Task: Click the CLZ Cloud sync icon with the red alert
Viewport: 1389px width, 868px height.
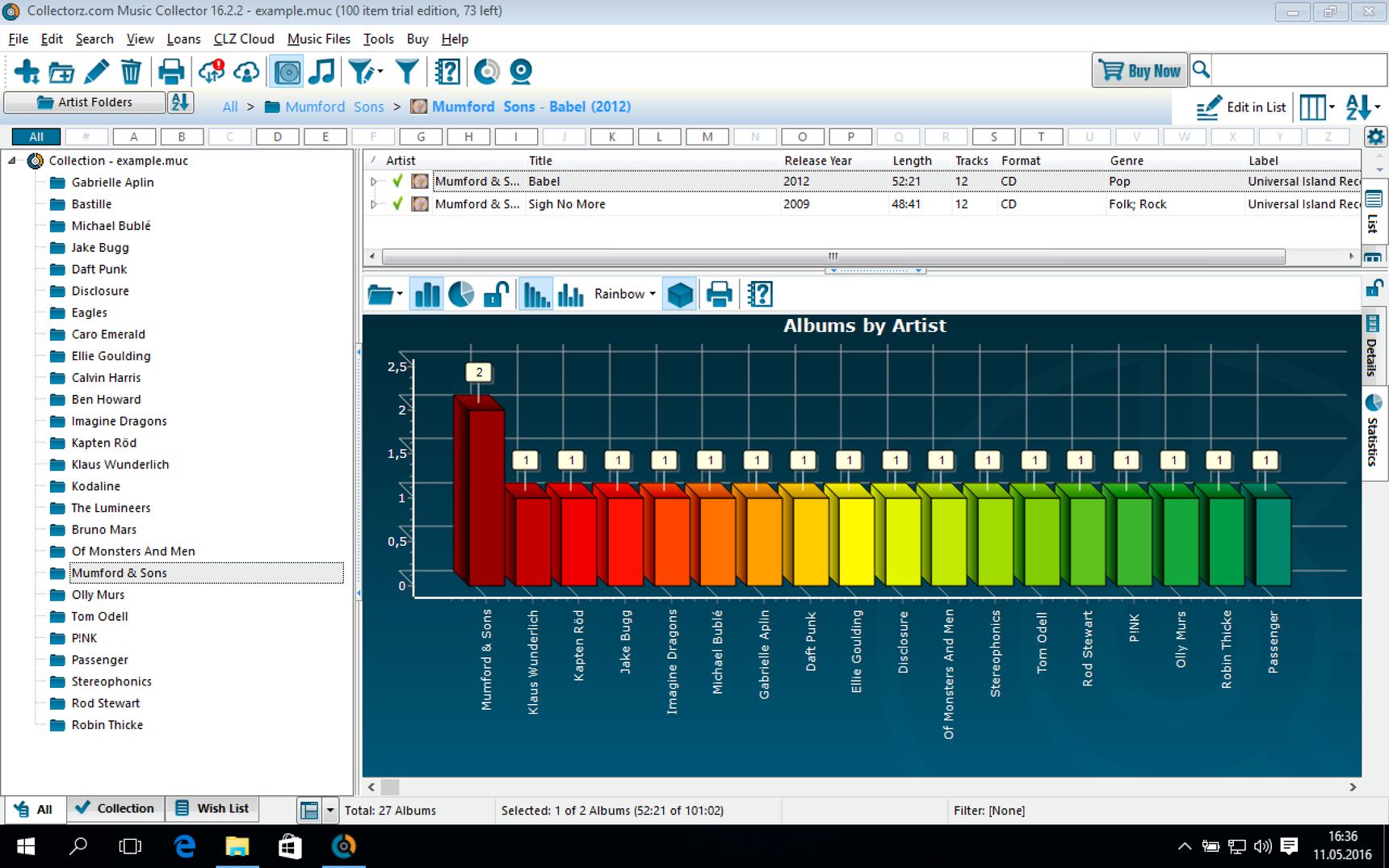Action: tap(212, 72)
